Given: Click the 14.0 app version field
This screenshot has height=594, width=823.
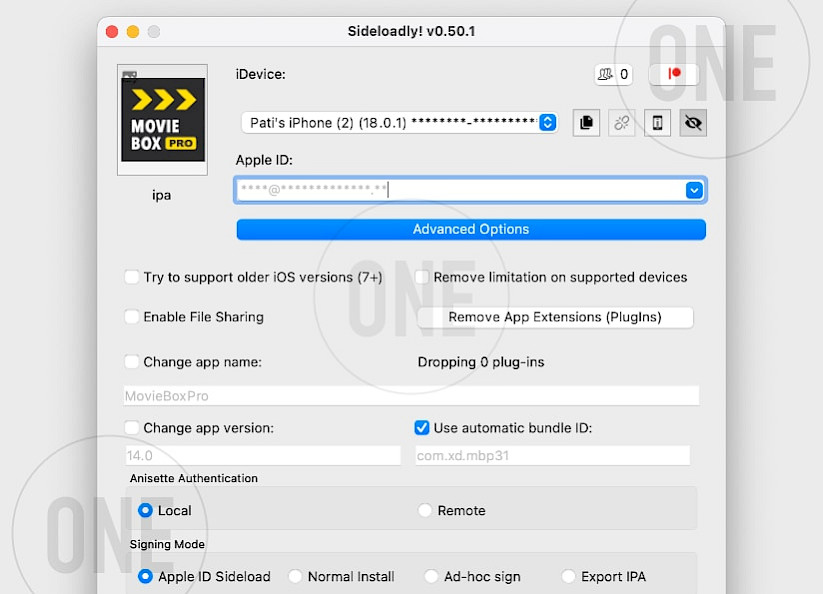Looking at the screenshot, I should (x=263, y=455).
